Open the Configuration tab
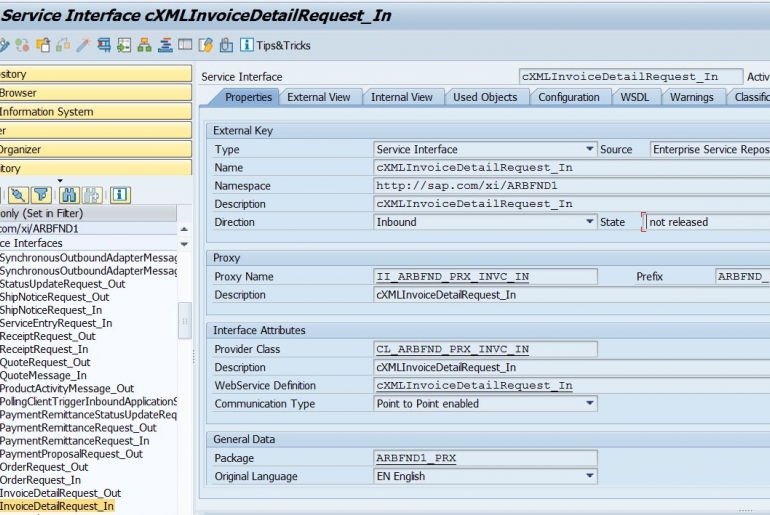Screen dimensions: 770x515 click(569, 97)
